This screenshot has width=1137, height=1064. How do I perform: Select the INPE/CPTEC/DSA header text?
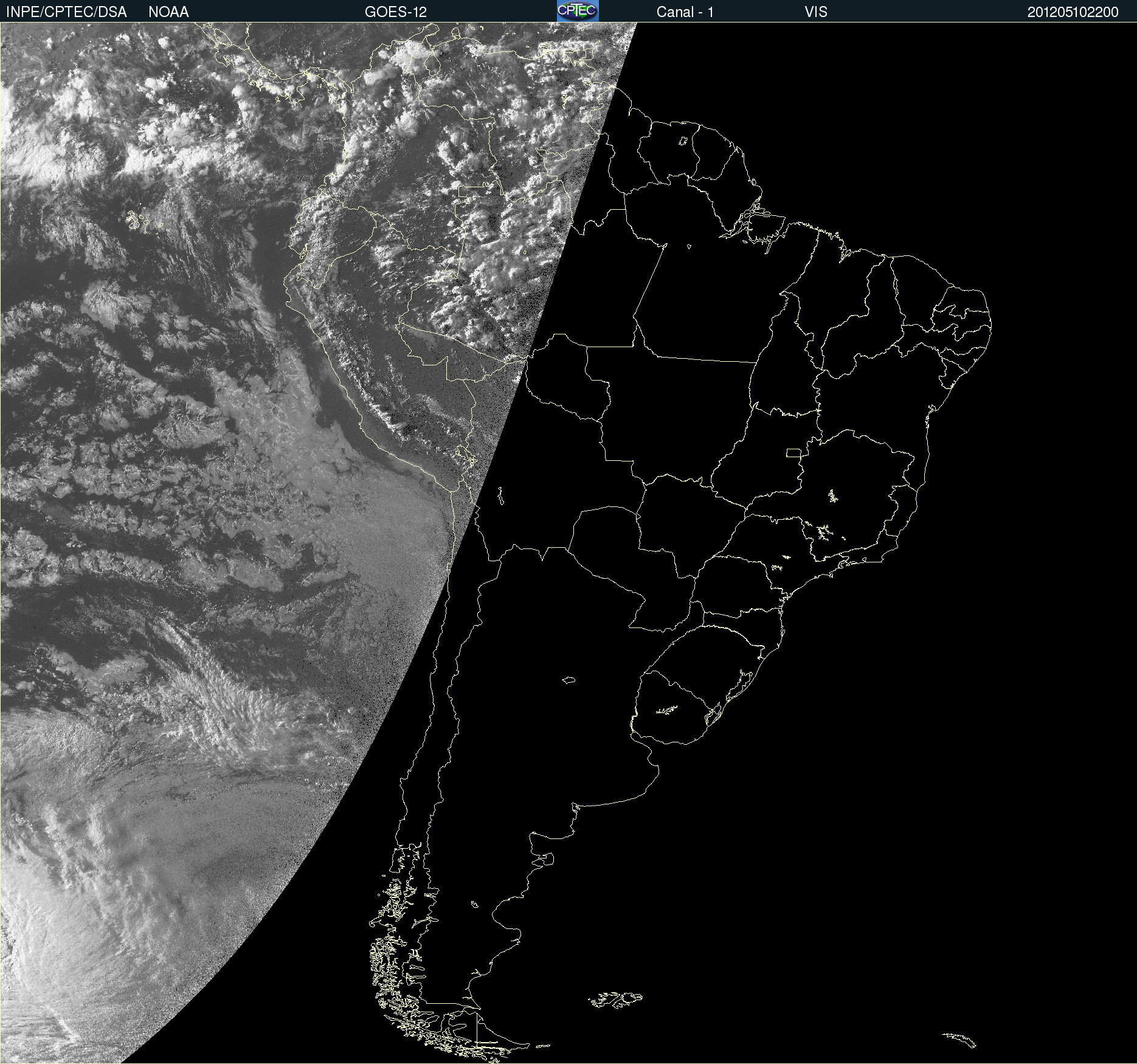66,12
